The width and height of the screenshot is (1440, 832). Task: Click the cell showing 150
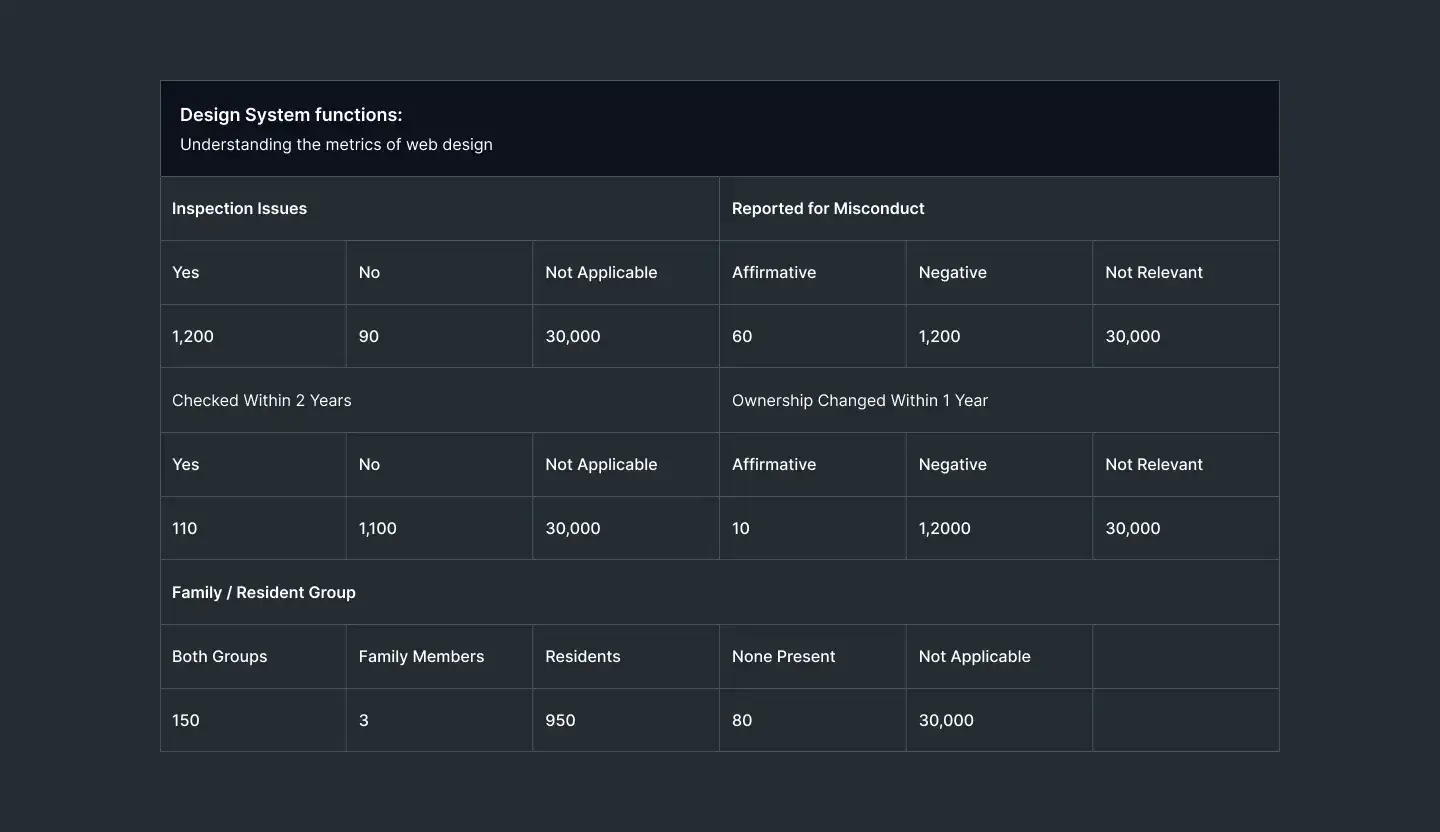click(186, 721)
